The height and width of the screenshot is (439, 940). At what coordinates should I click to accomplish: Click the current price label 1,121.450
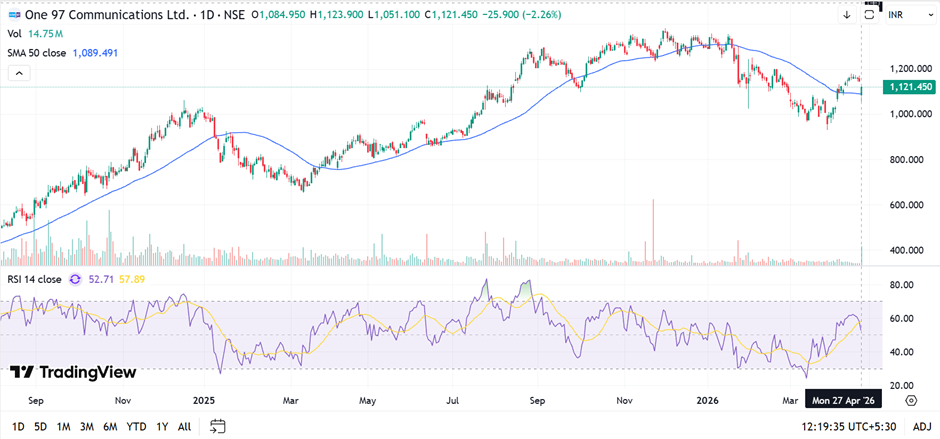coord(909,88)
